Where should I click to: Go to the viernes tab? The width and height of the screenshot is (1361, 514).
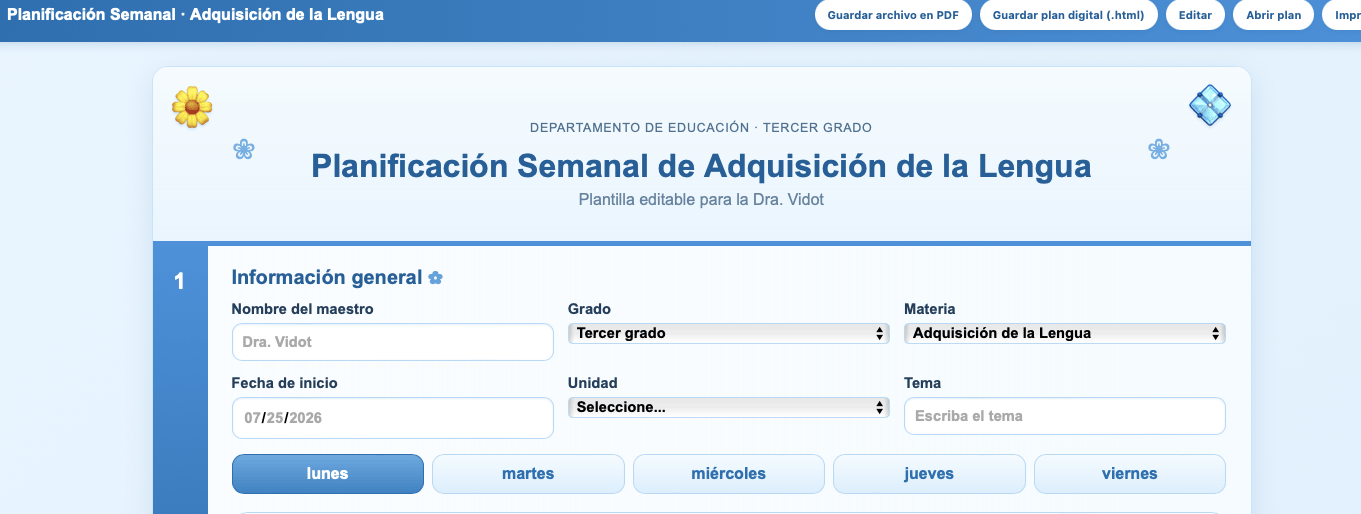(x=1130, y=474)
